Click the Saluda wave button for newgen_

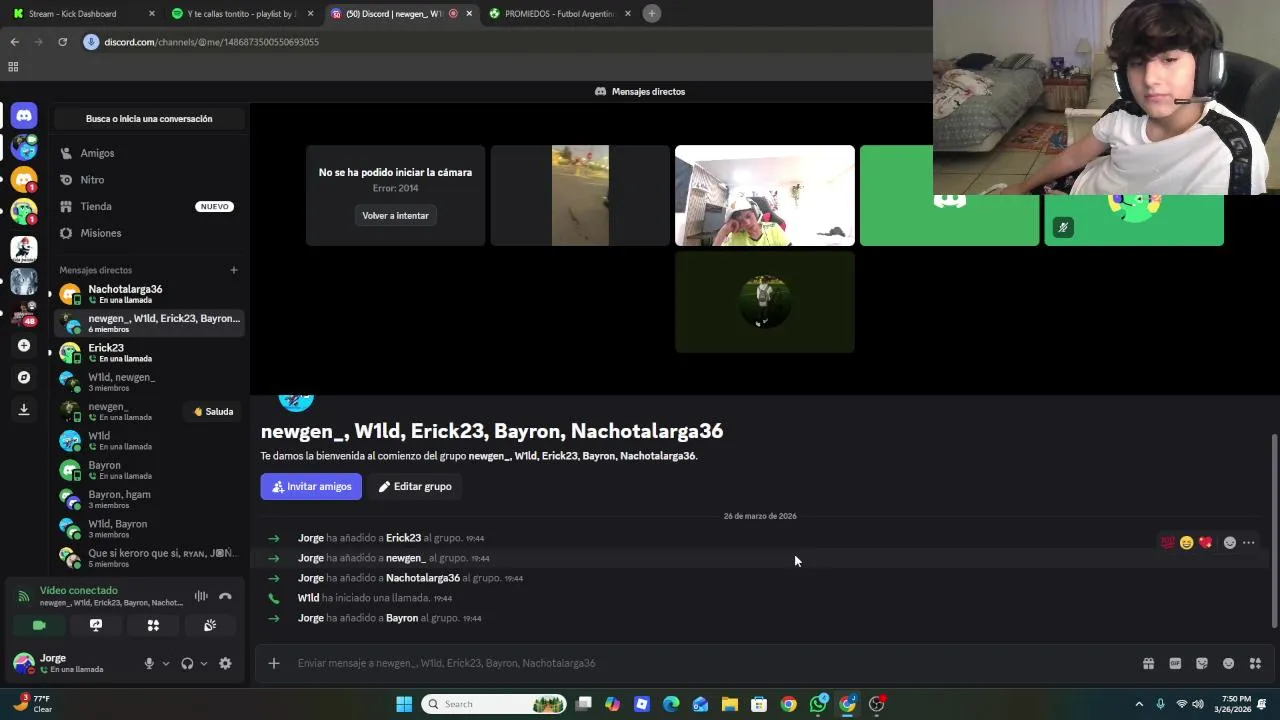click(214, 412)
